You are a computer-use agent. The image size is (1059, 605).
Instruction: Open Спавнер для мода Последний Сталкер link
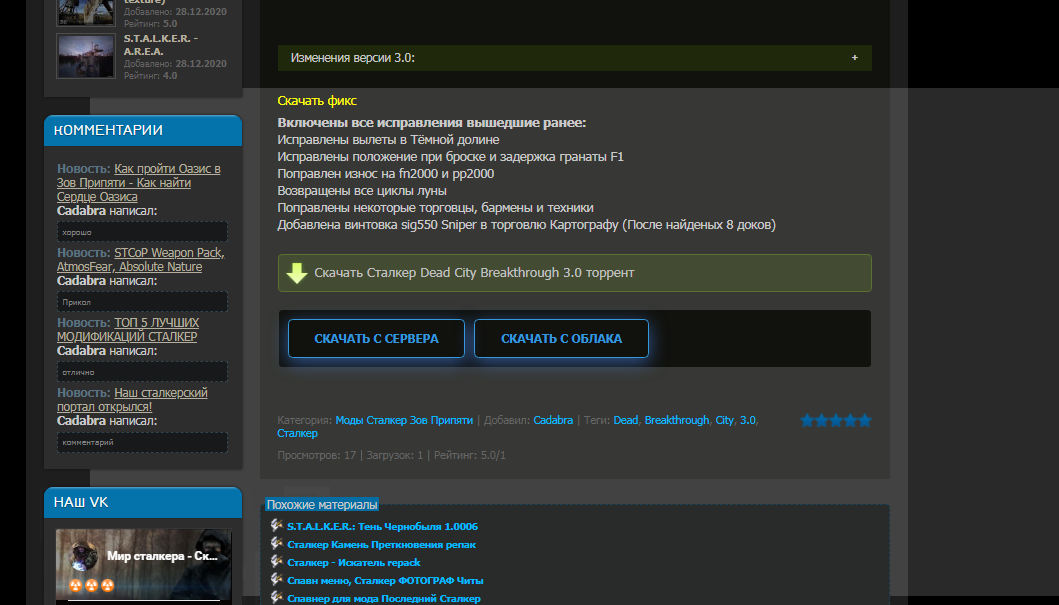pyautogui.click(x=384, y=598)
